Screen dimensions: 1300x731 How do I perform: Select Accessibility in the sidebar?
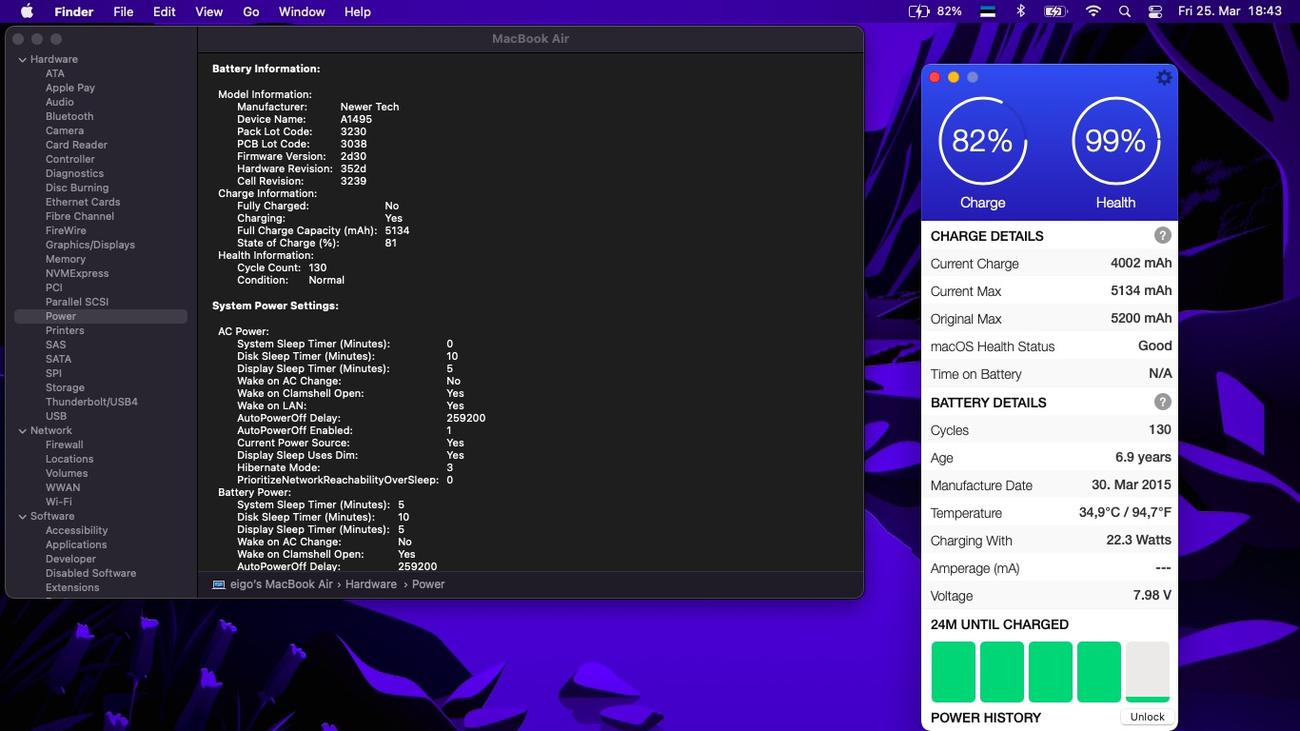(76, 531)
